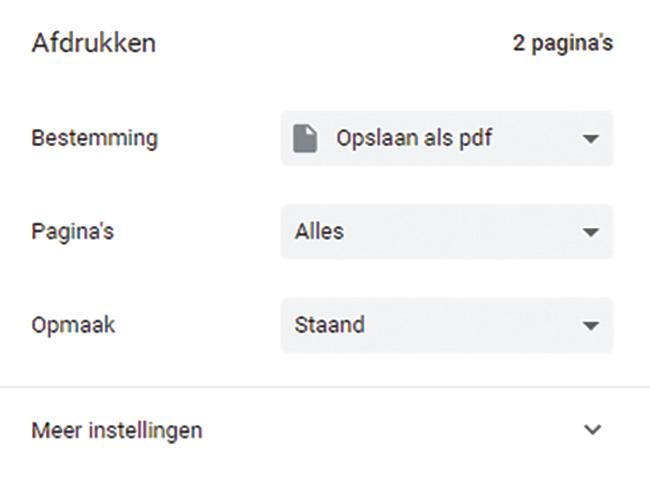Click the Bestemming label
The height and width of the screenshot is (490, 650).
[94, 138]
